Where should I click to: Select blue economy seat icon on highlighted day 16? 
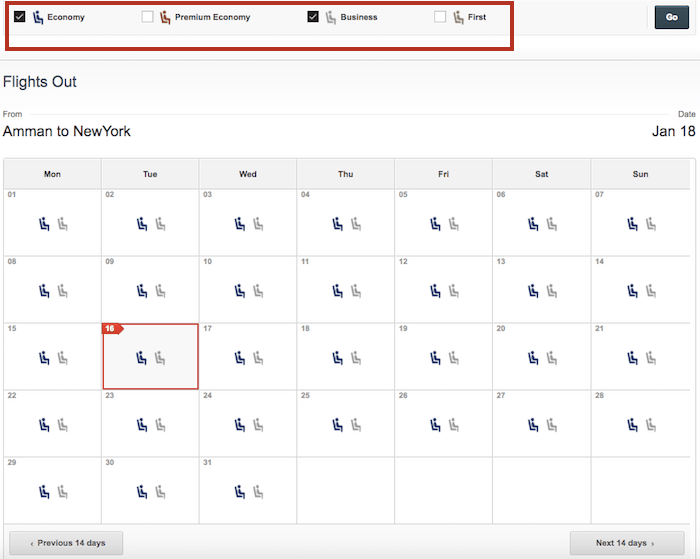pos(141,358)
